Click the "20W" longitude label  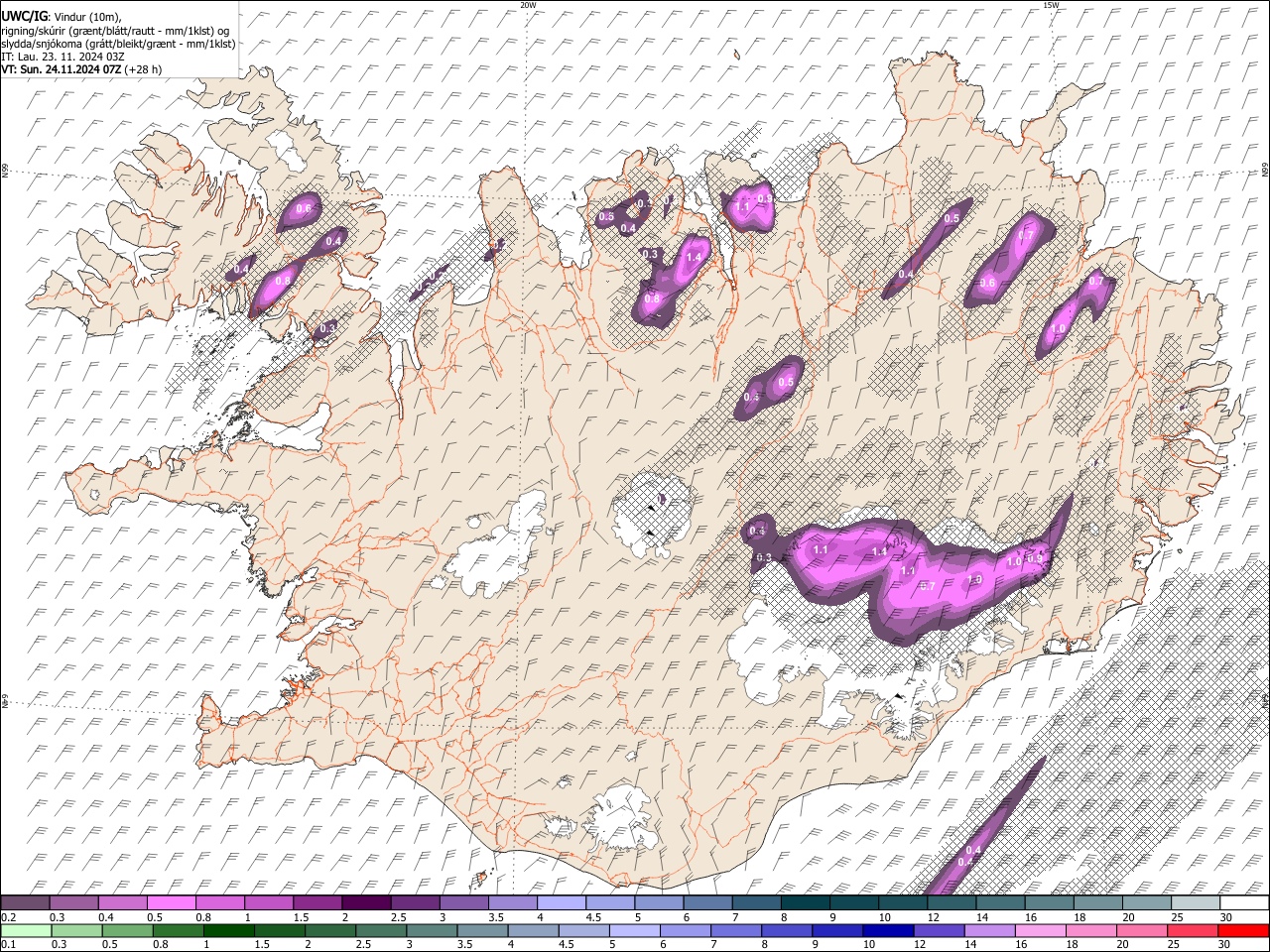pyautogui.click(x=528, y=5)
